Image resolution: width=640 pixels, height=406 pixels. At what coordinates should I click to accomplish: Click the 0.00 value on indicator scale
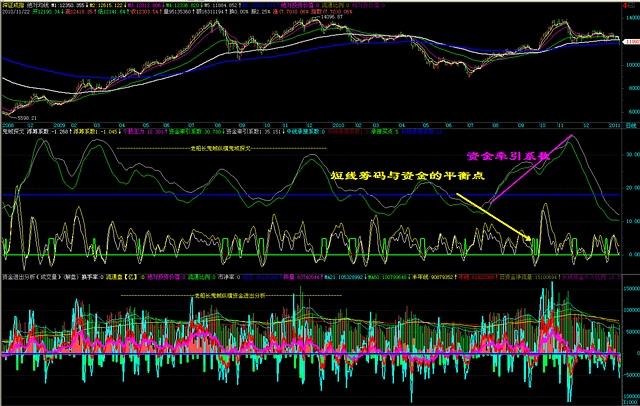coord(633,254)
